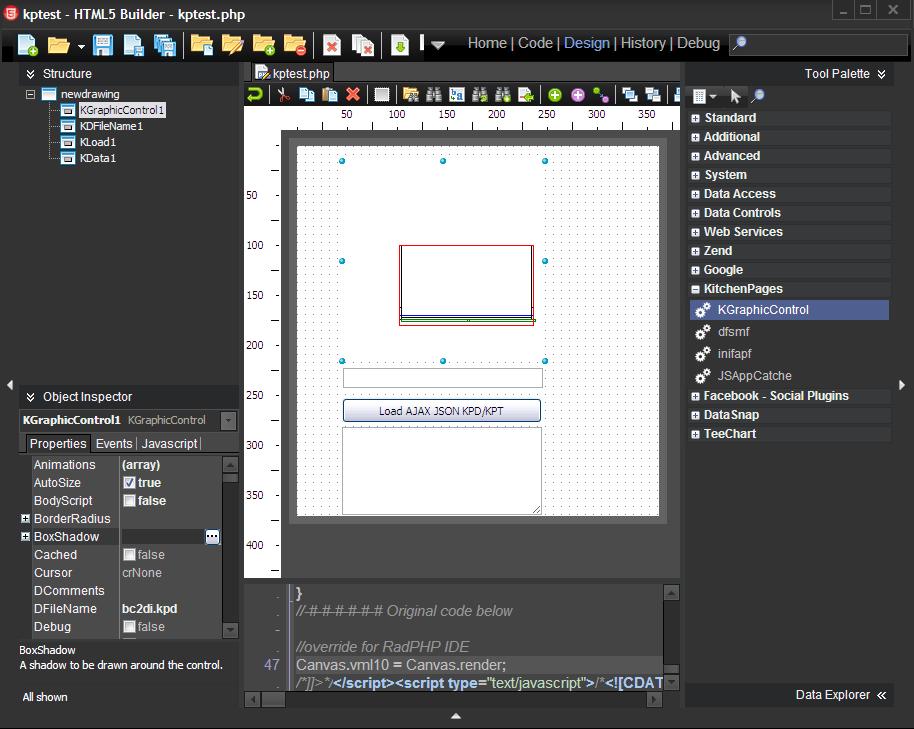This screenshot has height=729, width=914.
Task: Click the Send to Back icon
Action: point(653,94)
